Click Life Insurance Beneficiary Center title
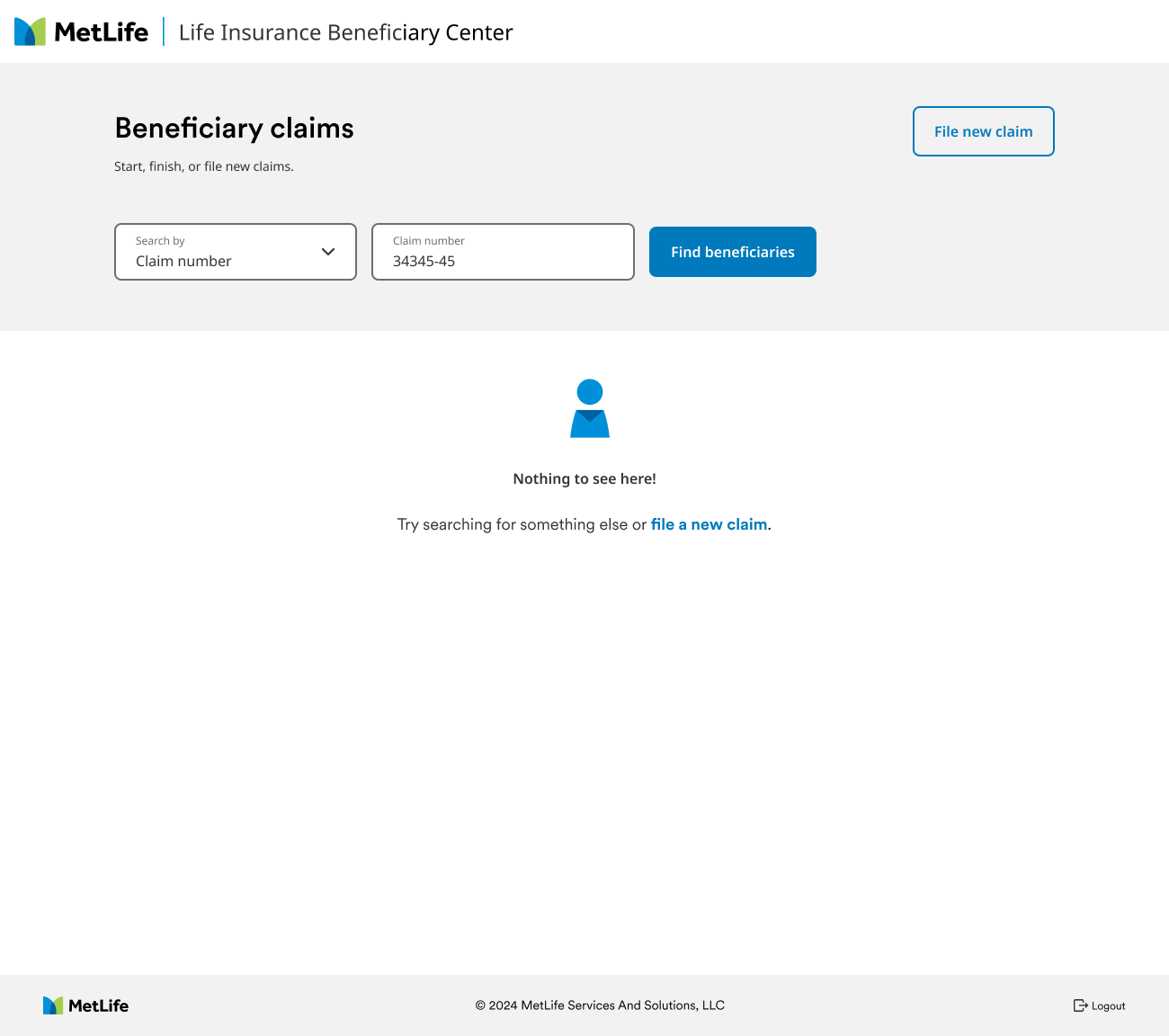 (346, 32)
